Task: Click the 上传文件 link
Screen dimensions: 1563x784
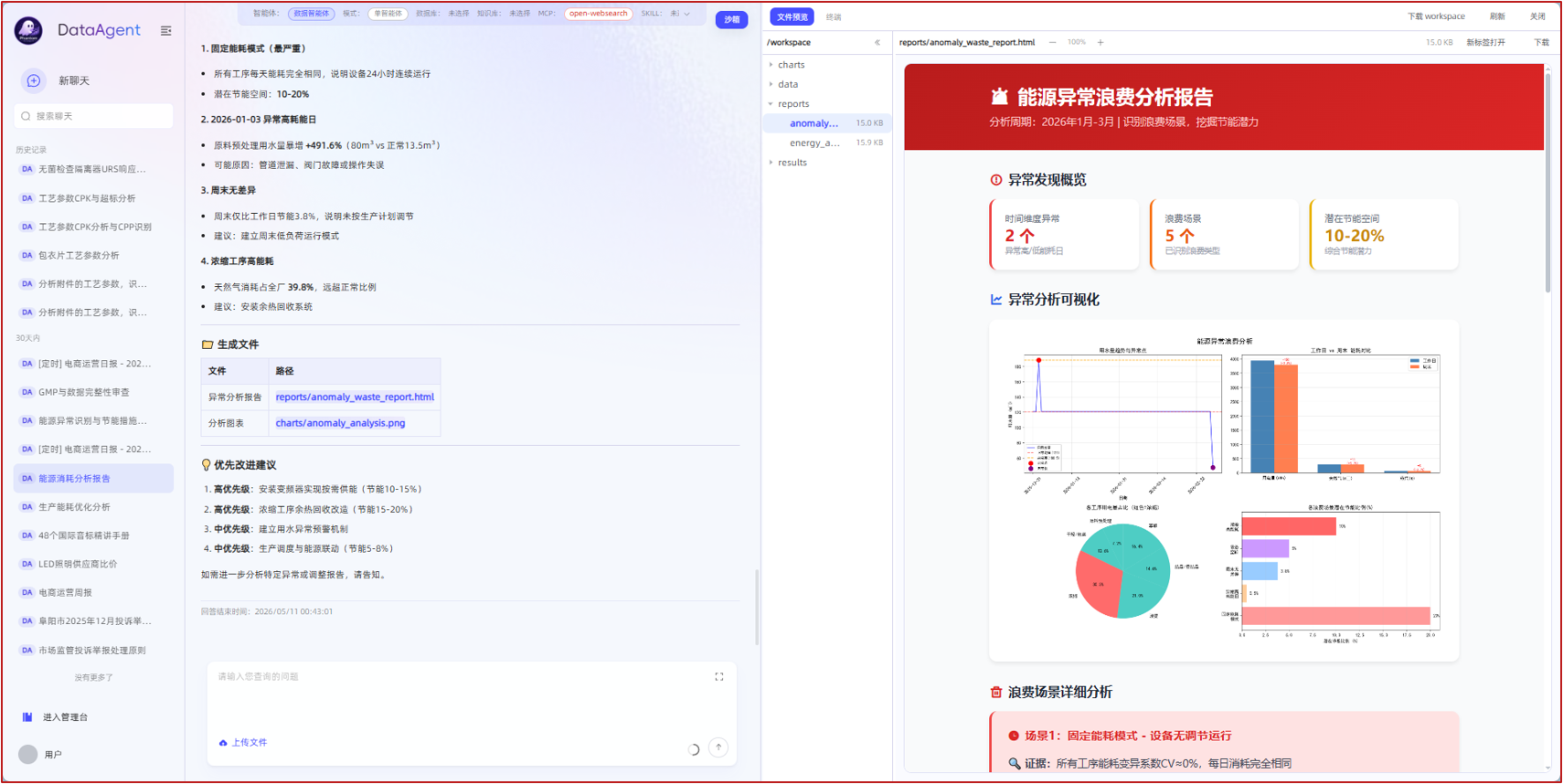Action: 249,743
